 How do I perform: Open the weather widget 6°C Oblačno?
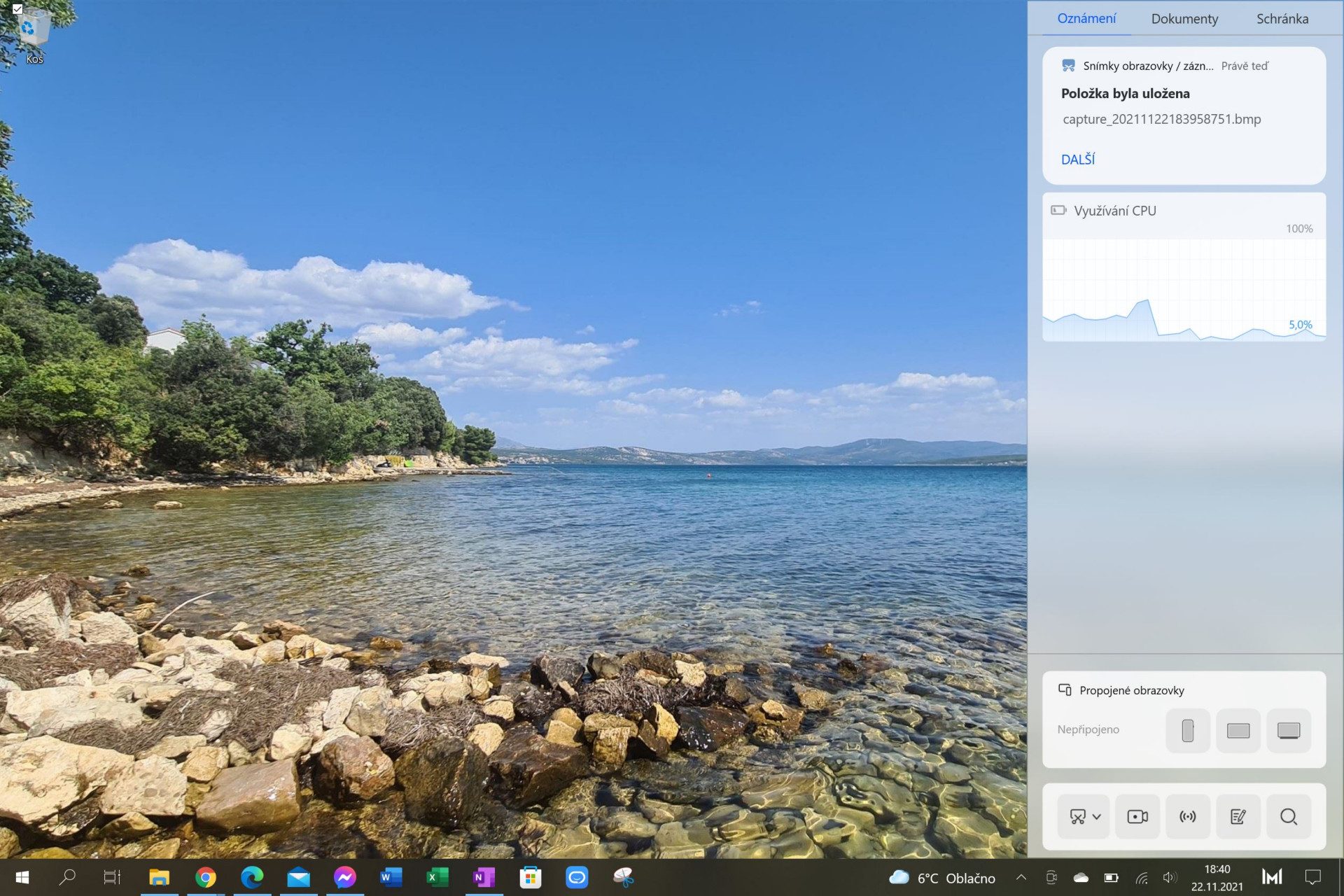(942, 878)
